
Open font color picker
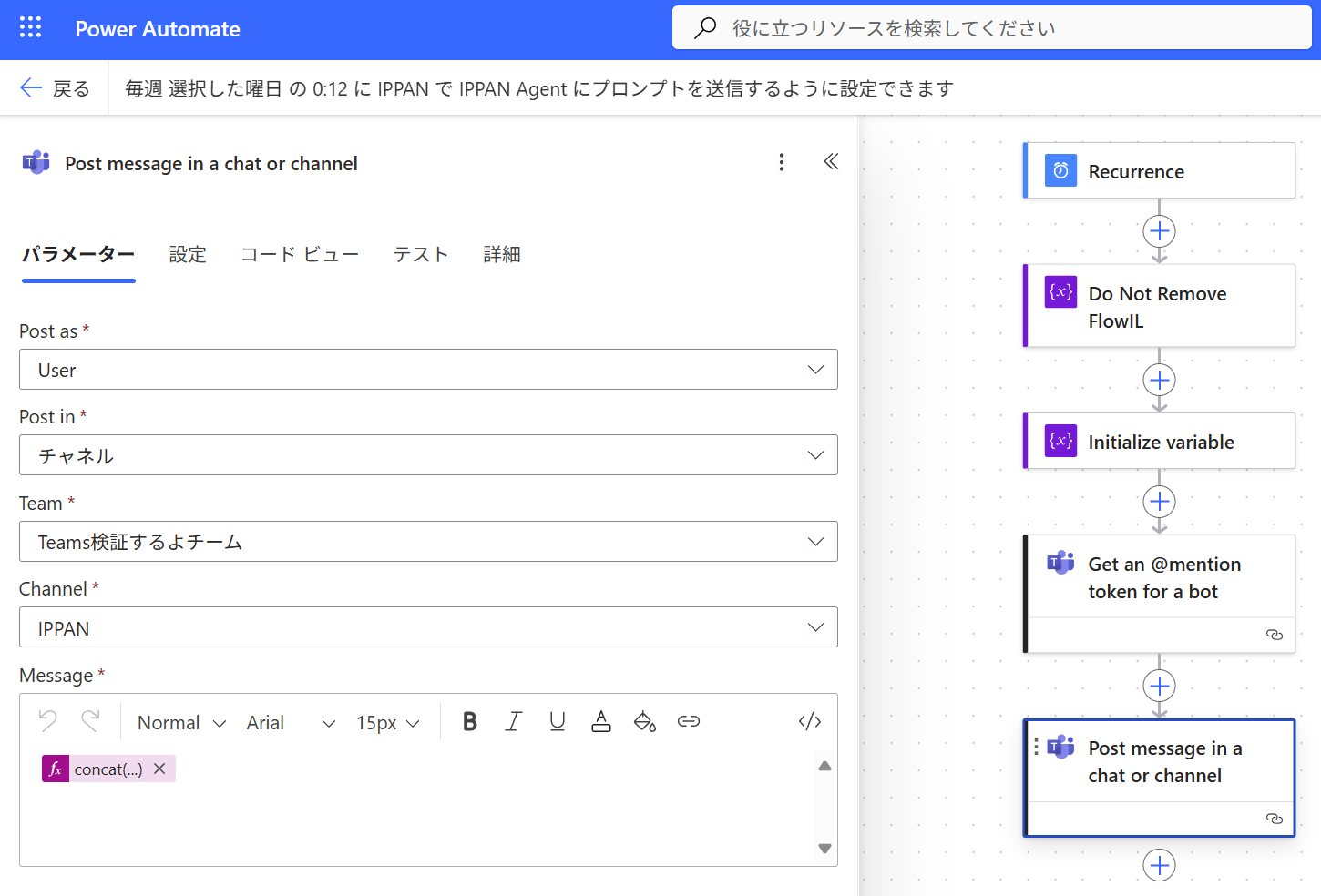tap(601, 721)
